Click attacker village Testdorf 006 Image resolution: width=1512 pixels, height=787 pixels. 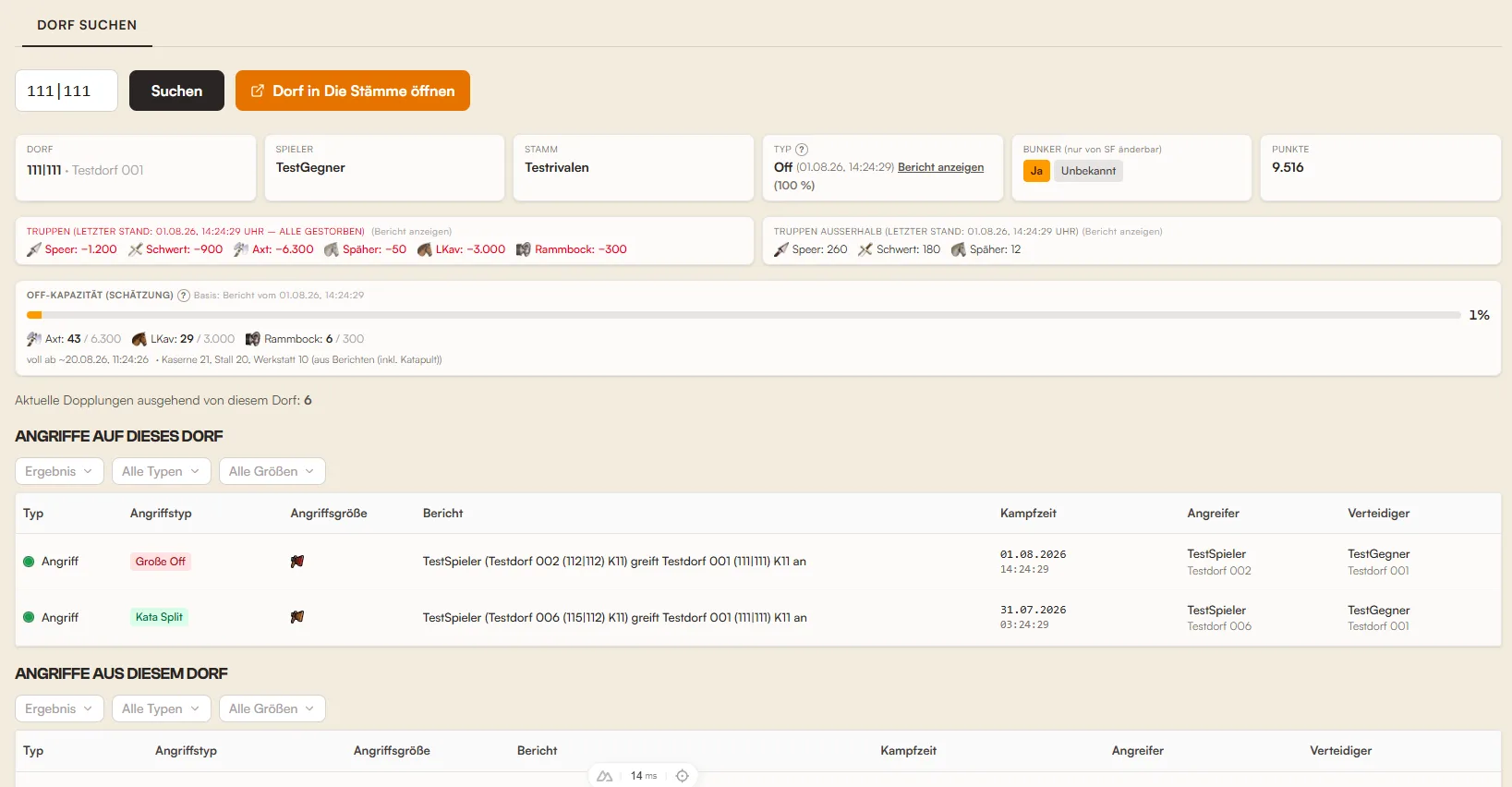(x=1219, y=626)
